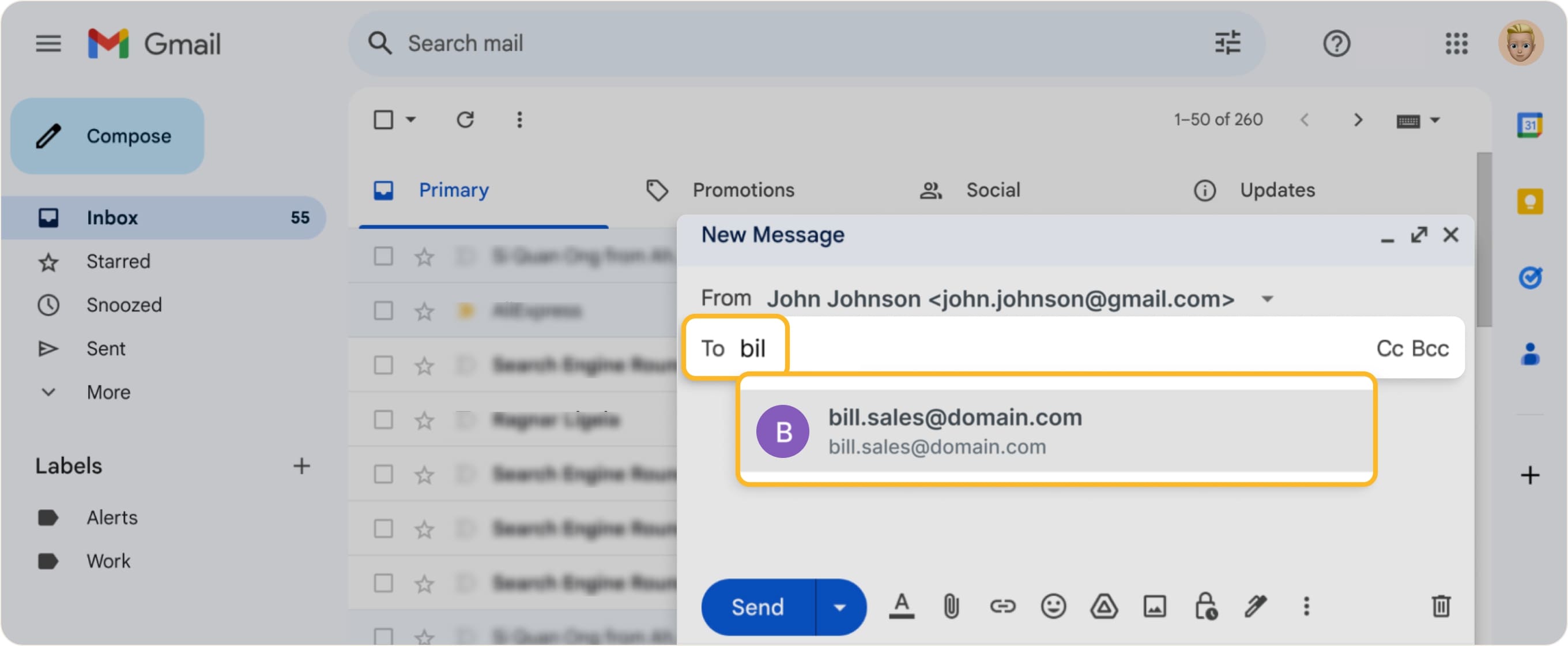
Task: Expand the More section in the sidebar
Action: 108,393
